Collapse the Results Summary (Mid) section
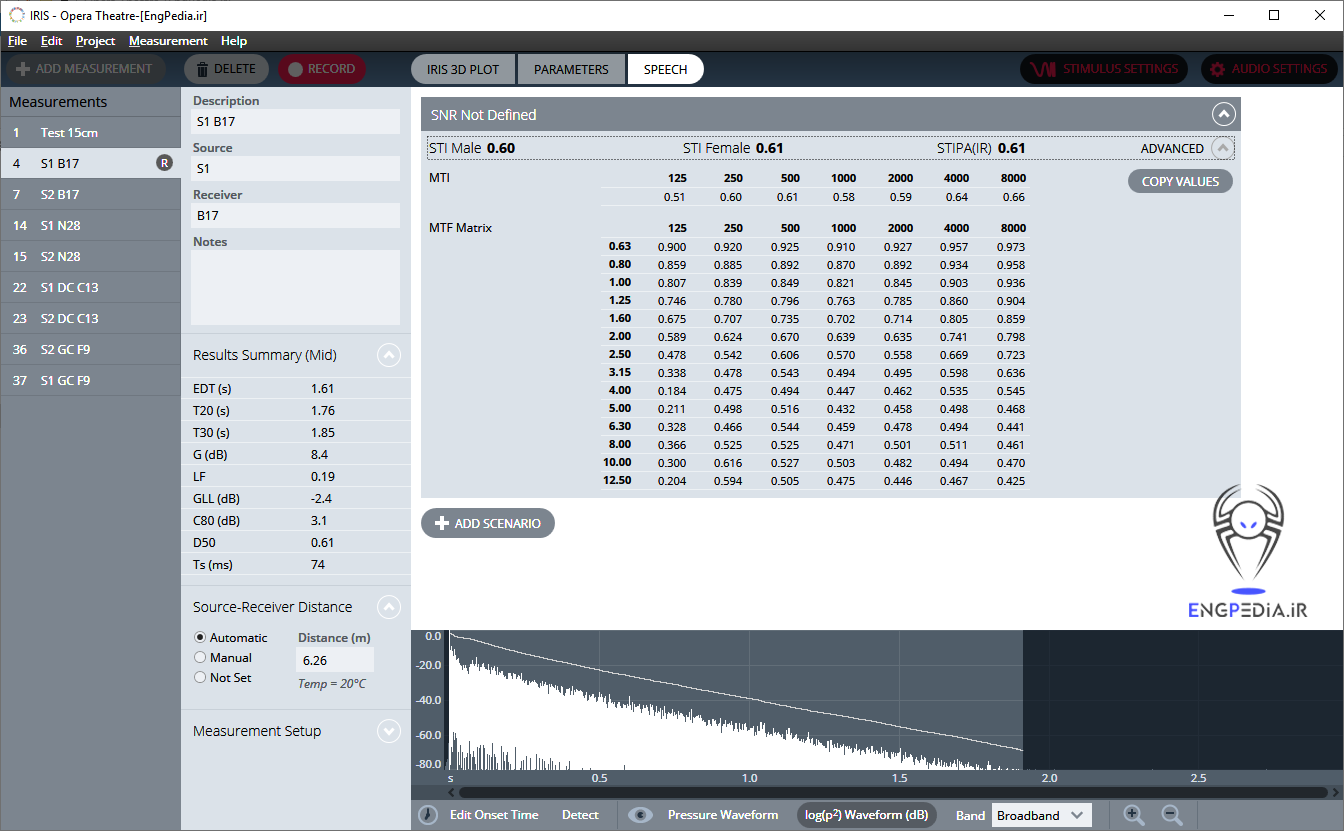The image size is (1344, 831). point(389,355)
